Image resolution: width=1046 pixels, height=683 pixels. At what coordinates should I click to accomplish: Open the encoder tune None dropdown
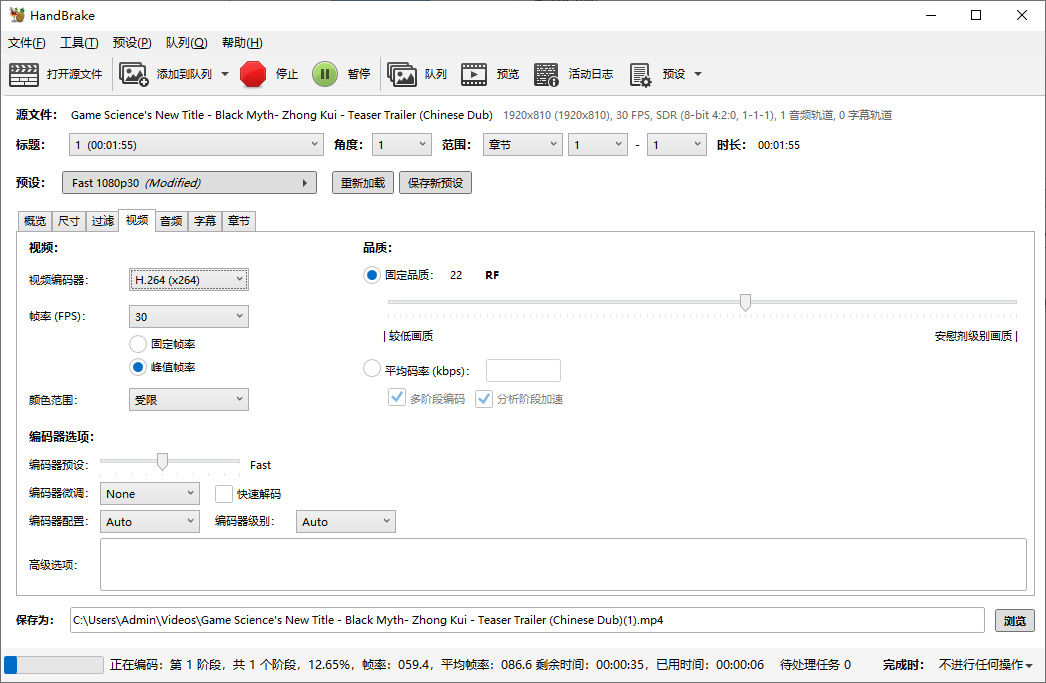[x=150, y=494]
